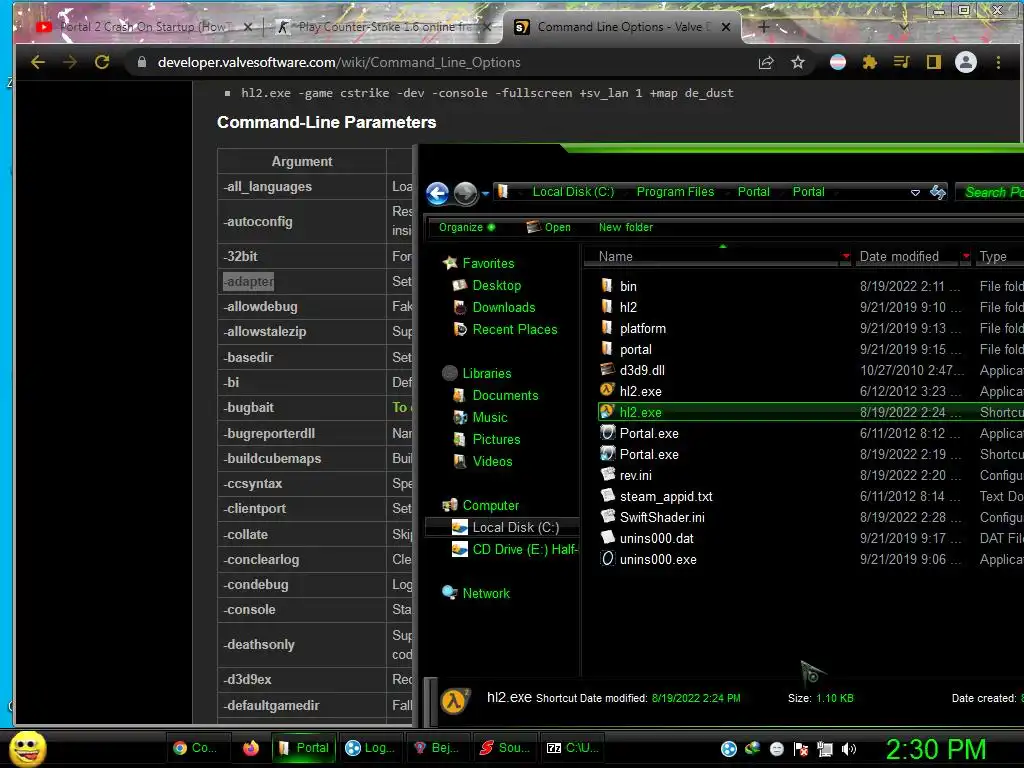The height and width of the screenshot is (768, 1024).
Task: Select Recent Places in navigation pane
Action: click(x=515, y=330)
